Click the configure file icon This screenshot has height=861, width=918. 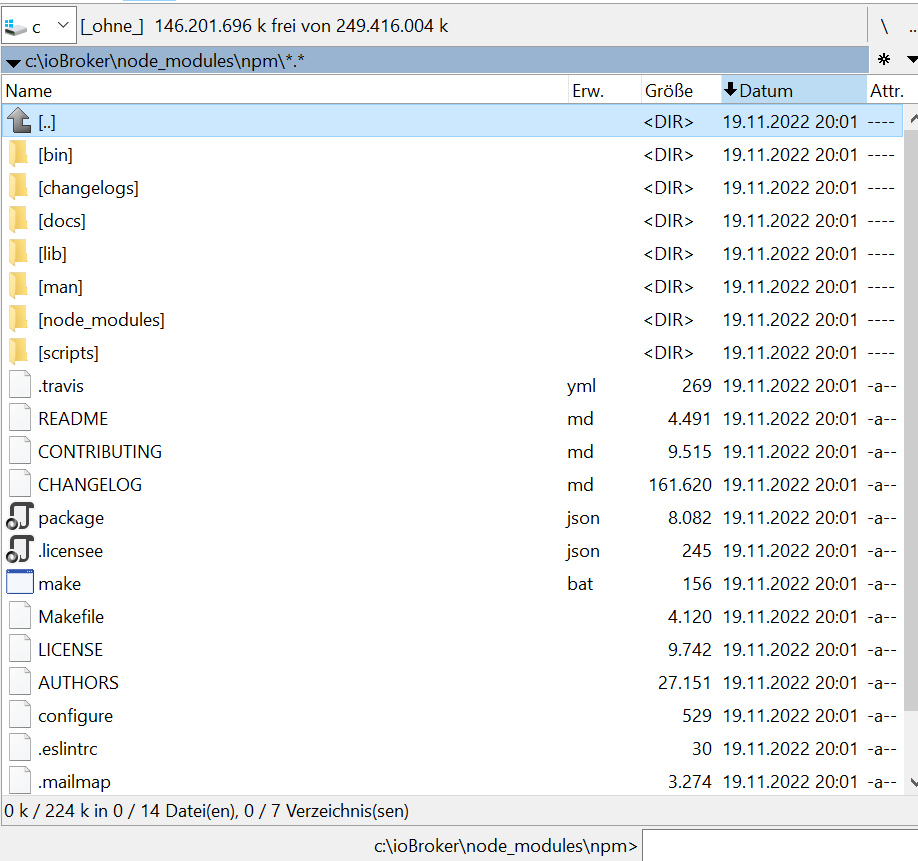pos(20,715)
